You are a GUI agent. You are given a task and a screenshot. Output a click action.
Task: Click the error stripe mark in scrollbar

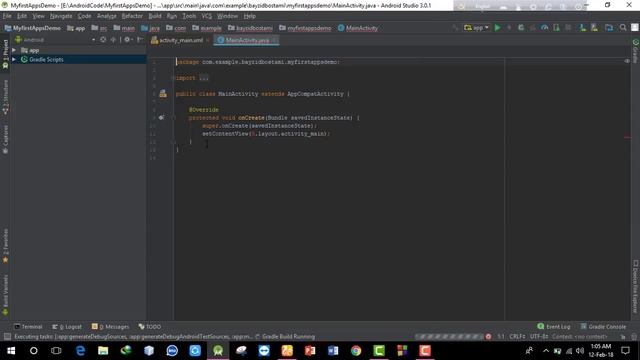627,137
